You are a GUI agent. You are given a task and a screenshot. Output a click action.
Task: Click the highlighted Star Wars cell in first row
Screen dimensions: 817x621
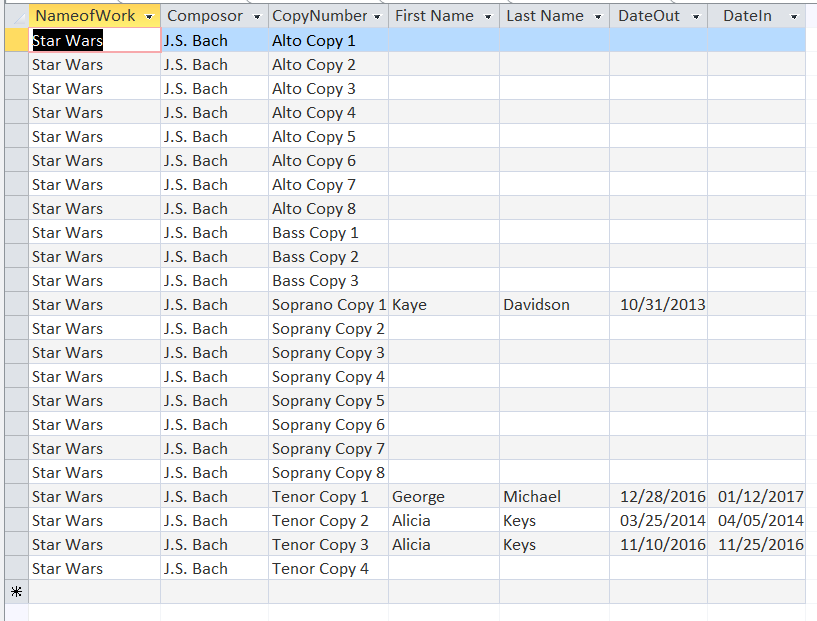[x=94, y=40]
